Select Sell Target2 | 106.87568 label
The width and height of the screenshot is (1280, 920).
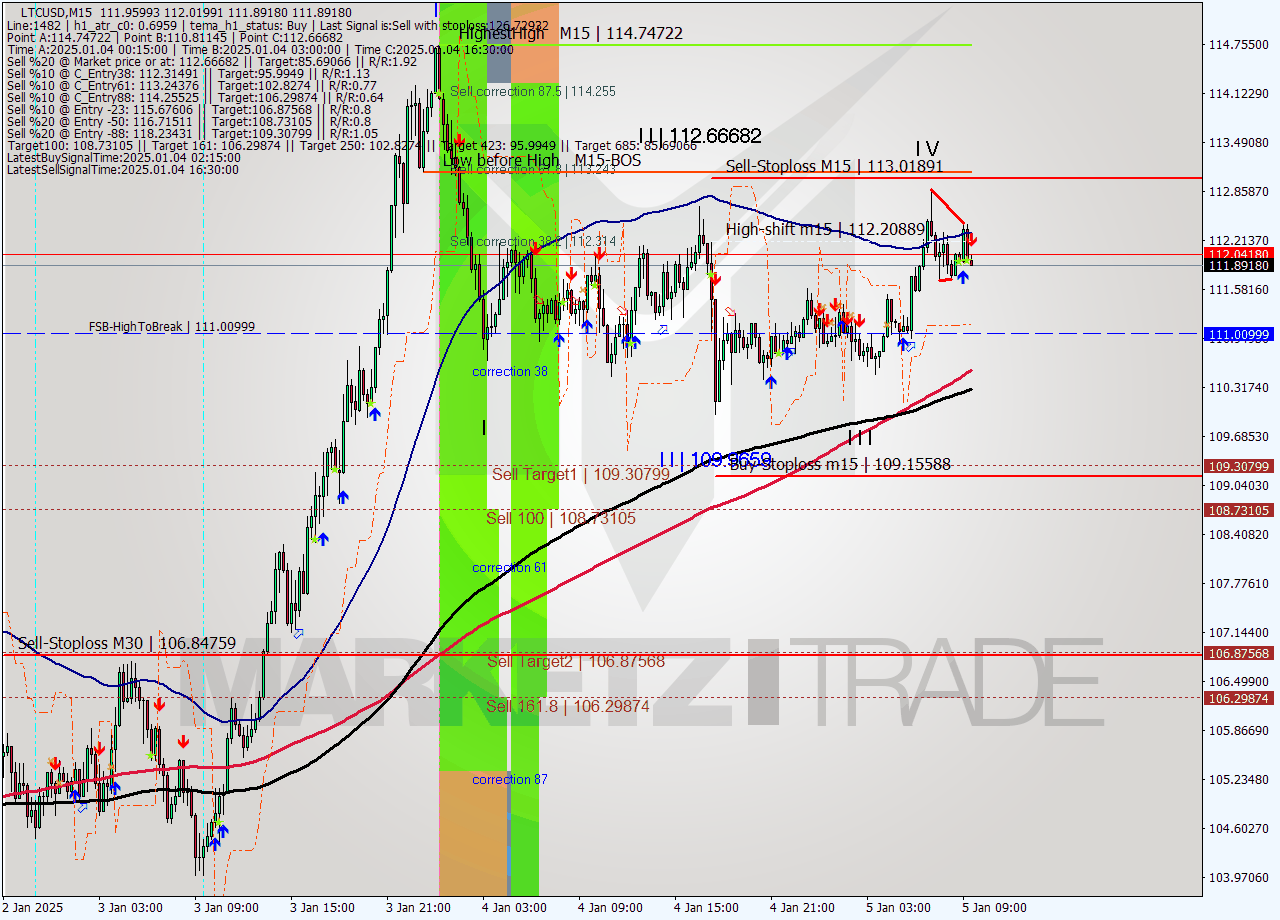coord(576,661)
